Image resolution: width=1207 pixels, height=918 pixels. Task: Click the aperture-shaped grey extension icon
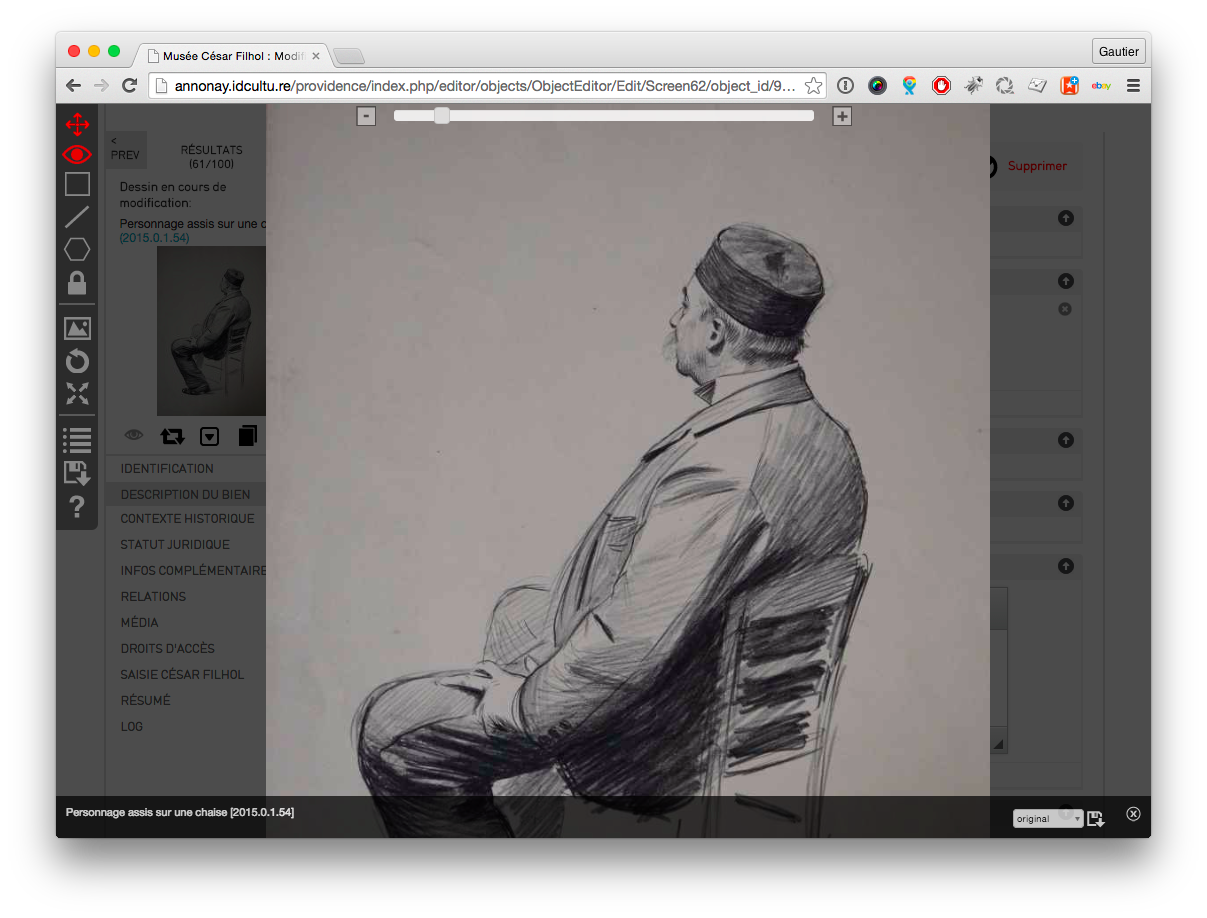pyautogui.click(x=1005, y=86)
